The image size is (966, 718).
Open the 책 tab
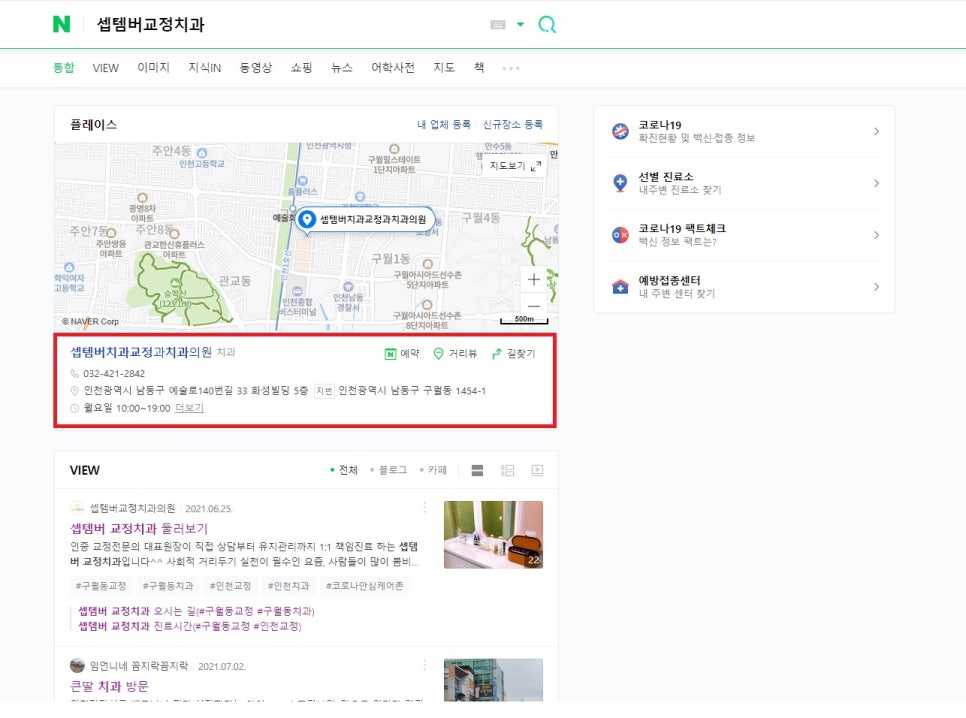point(479,67)
